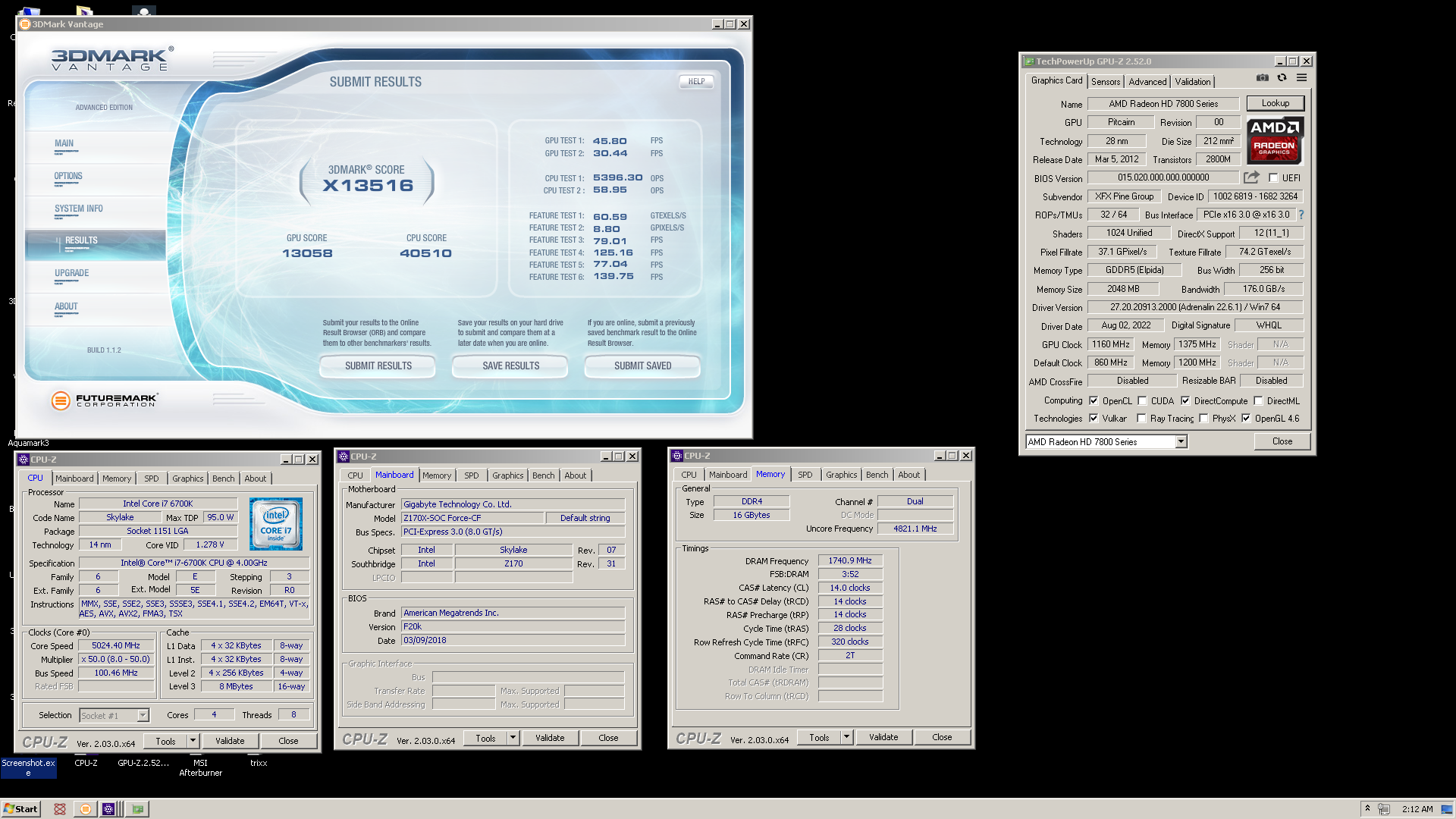Click the AMD Radeon Graphics logo
The width and height of the screenshot is (1456, 819).
pyautogui.click(x=1275, y=140)
